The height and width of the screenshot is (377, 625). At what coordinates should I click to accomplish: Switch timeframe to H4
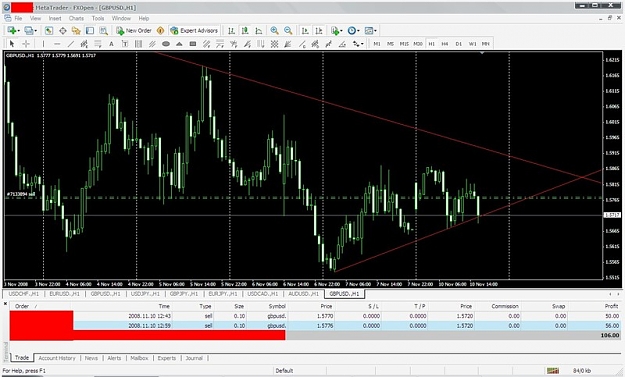(x=445, y=43)
